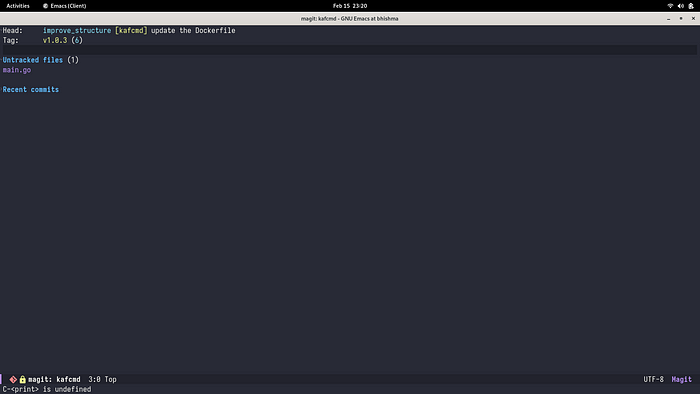This screenshot has height=394, width=700.
Task: Click the volume speaker icon
Action: pyautogui.click(x=680, y=6)
